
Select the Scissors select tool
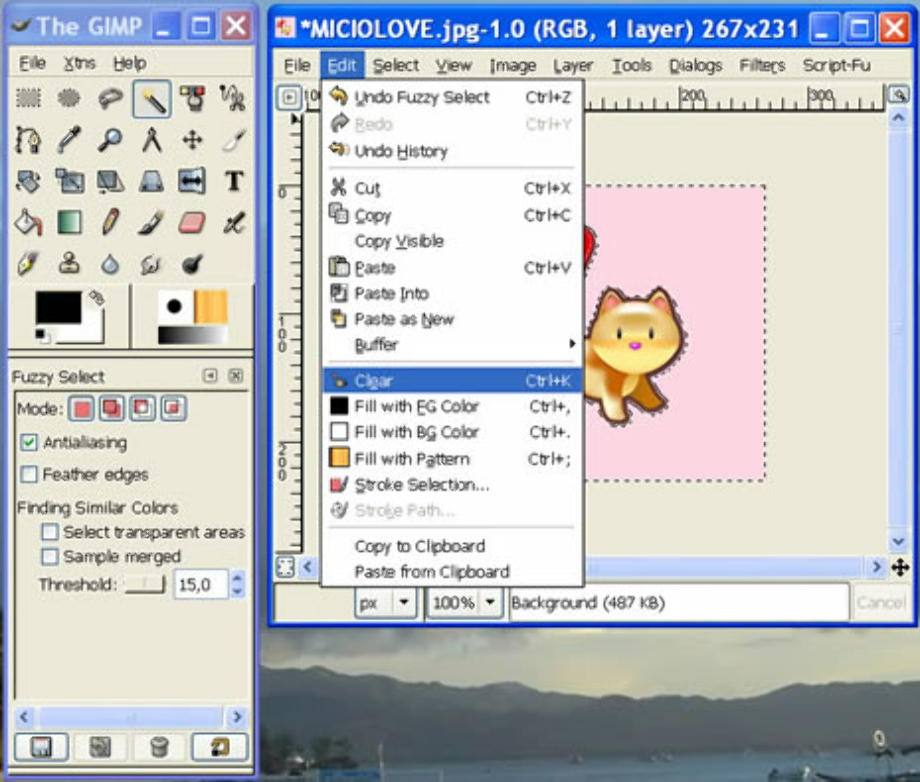coord(233,98)
